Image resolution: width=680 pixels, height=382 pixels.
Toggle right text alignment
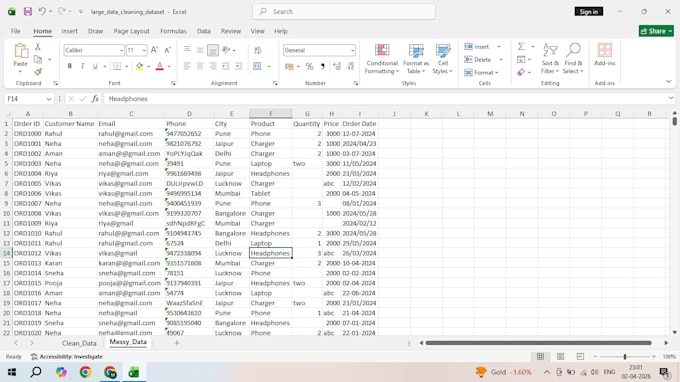click(x=212, y=66)
